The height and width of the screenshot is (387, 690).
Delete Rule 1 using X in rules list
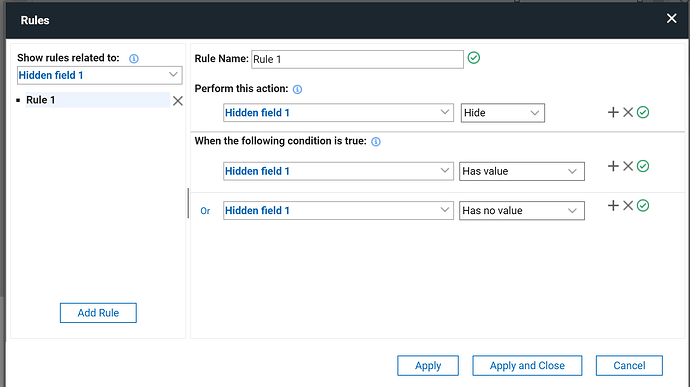tap(178, 101)
